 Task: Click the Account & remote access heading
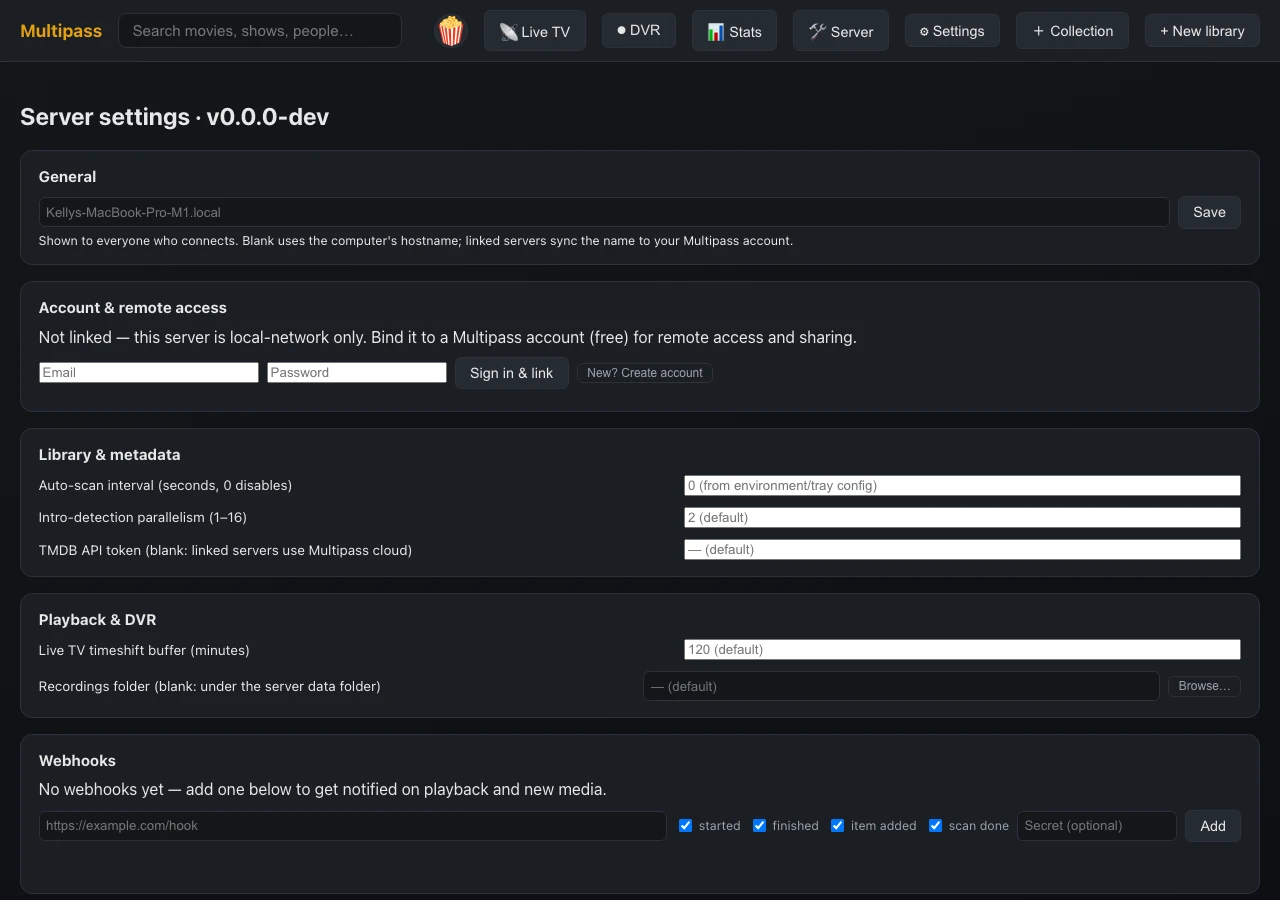[x=133, y=308]
